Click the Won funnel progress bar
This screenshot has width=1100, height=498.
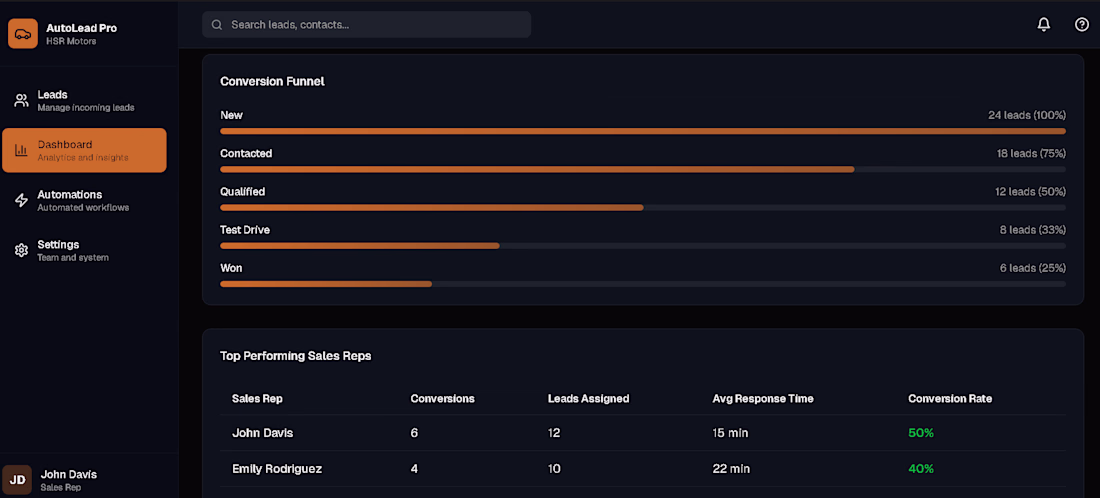coord(326,283)
